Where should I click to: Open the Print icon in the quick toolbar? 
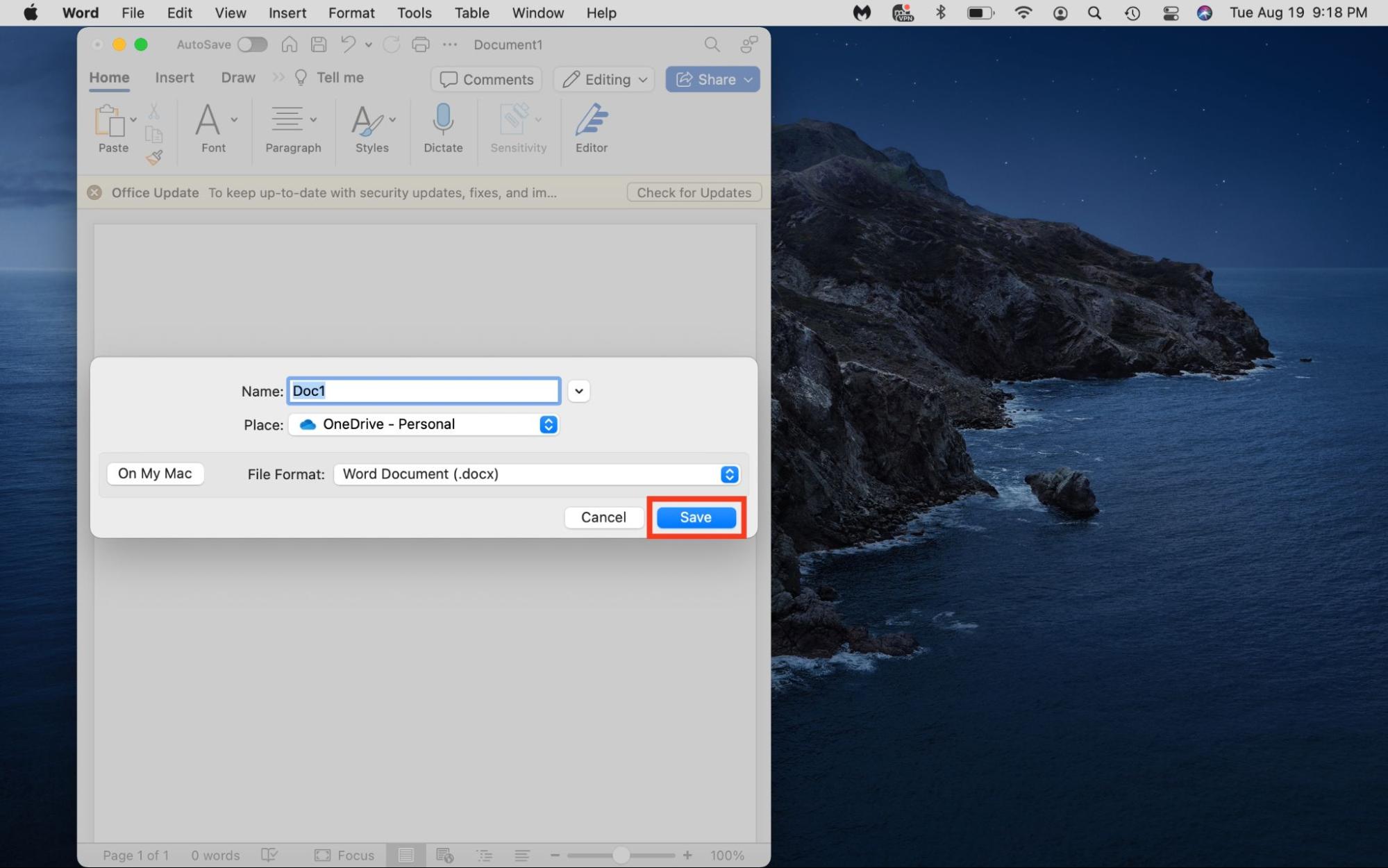(x=420, y=44)
